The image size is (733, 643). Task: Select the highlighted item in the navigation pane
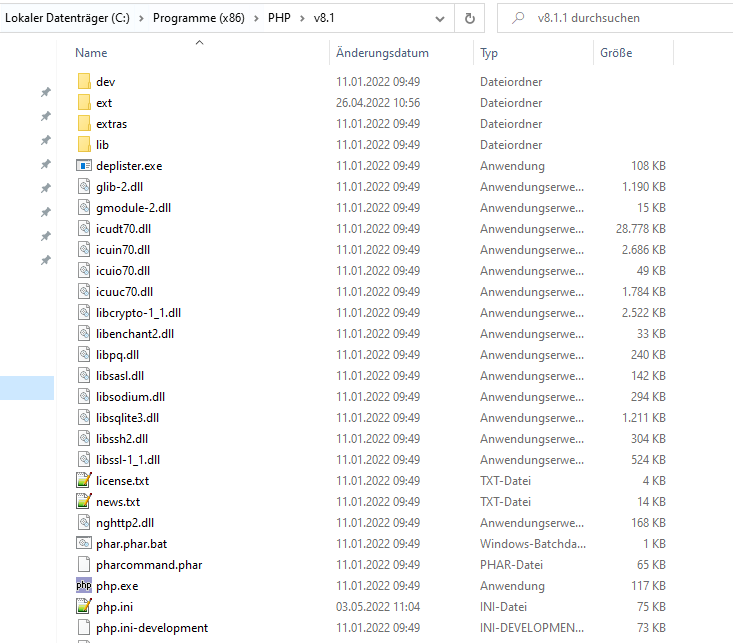click(27, 388)
